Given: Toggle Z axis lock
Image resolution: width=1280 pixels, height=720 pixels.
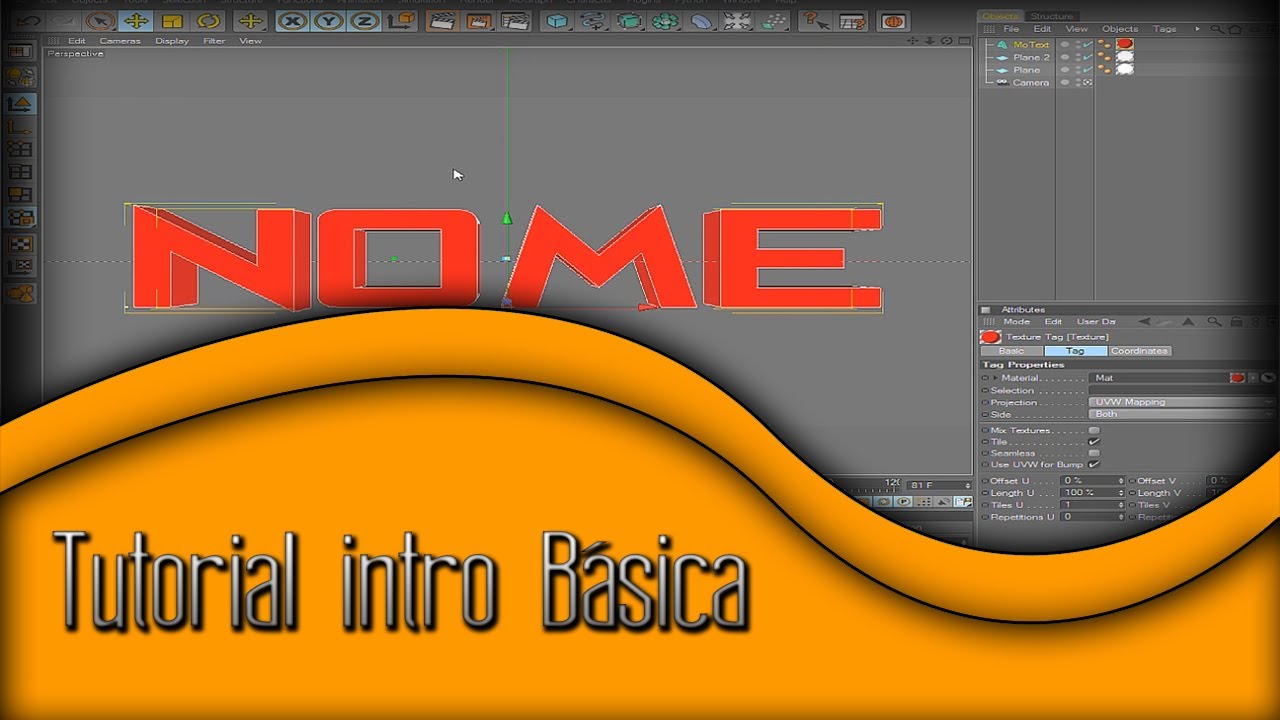Looking at the screenshot, I should 364,20.
